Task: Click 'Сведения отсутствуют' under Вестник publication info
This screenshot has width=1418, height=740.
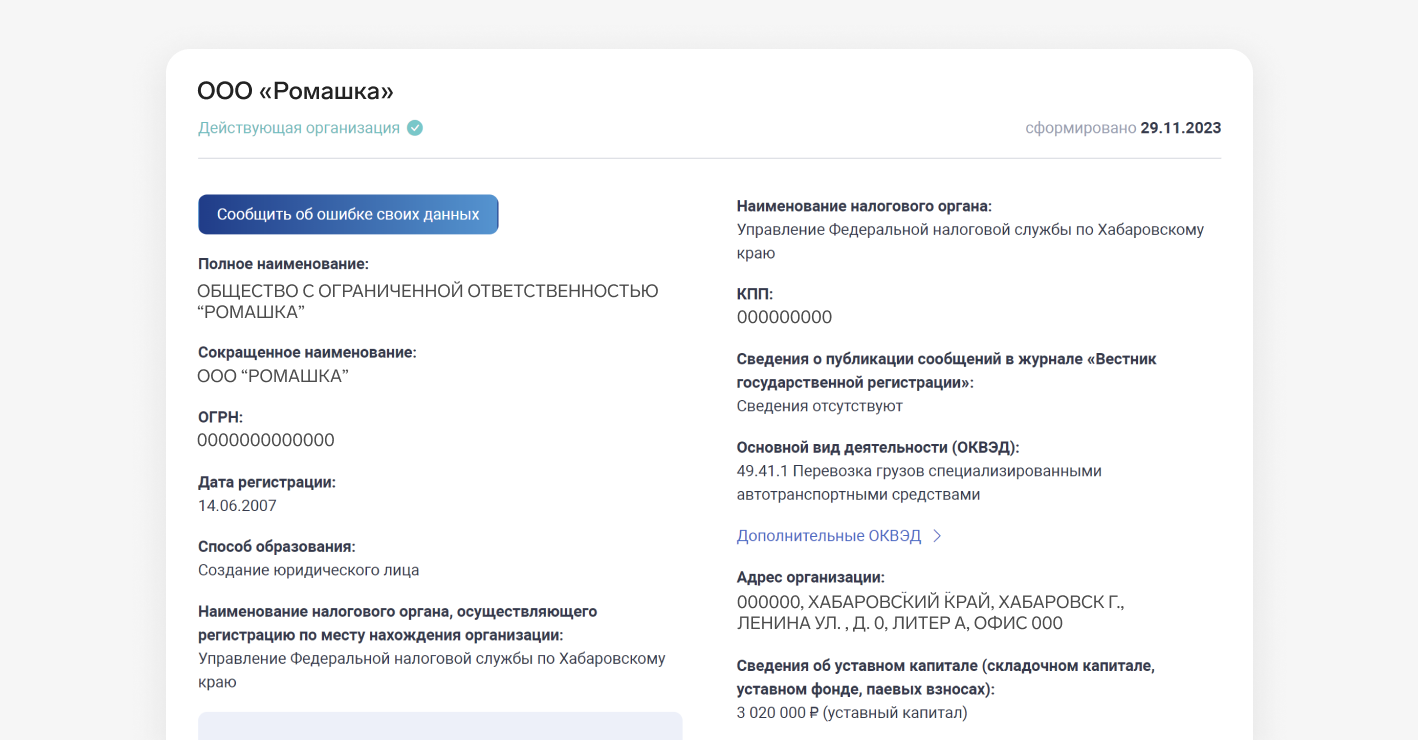Action: [819, 406]
